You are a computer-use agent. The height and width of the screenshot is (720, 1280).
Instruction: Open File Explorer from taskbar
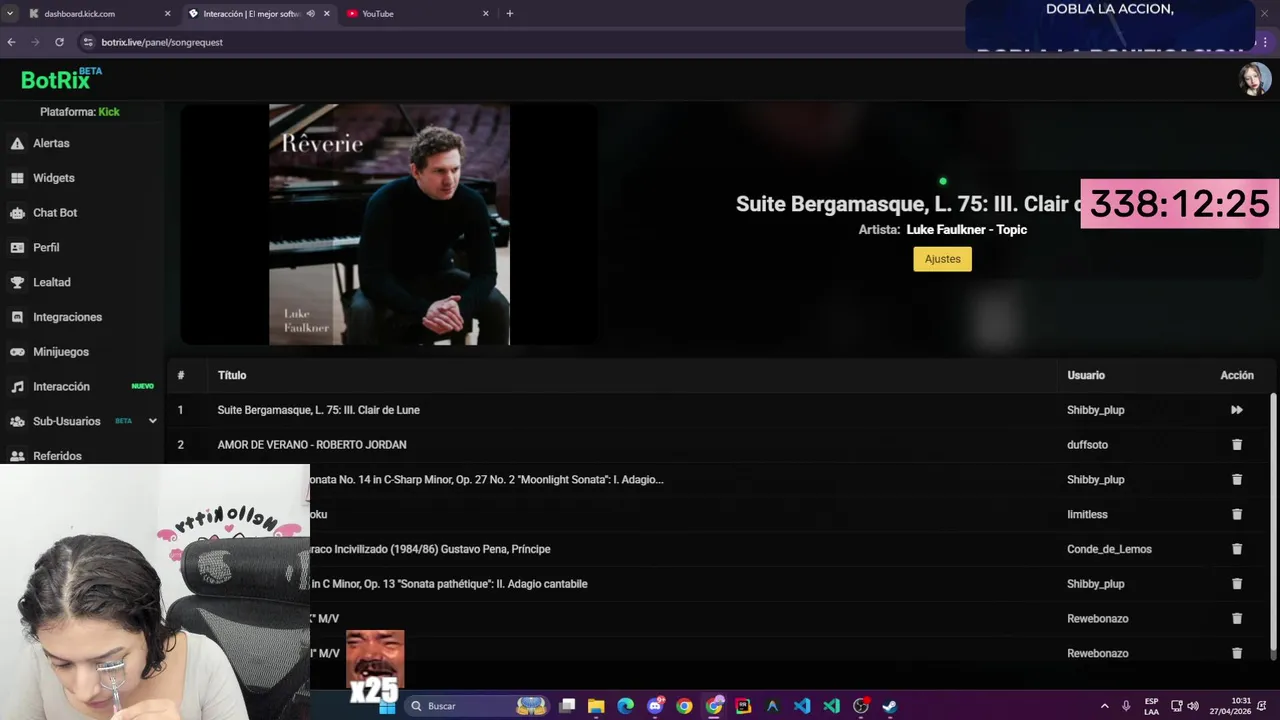pyautogui.click(x=596, y=706)
